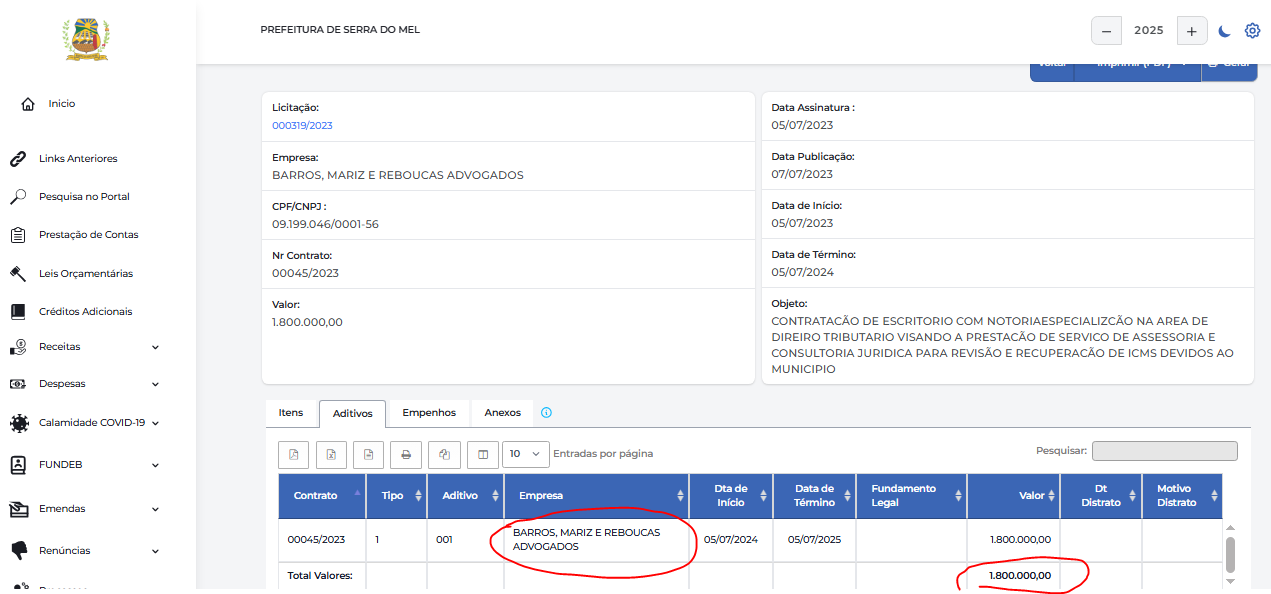
Task: Switch to the Itens tab
Action: coord(291,413)
